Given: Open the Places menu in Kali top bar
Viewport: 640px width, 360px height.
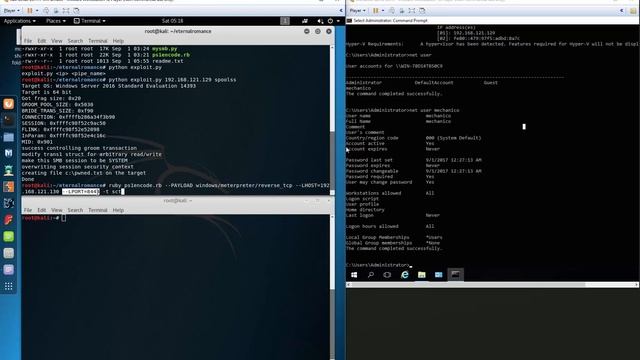Looking at the screenshot, I should [x=56, y=21].
